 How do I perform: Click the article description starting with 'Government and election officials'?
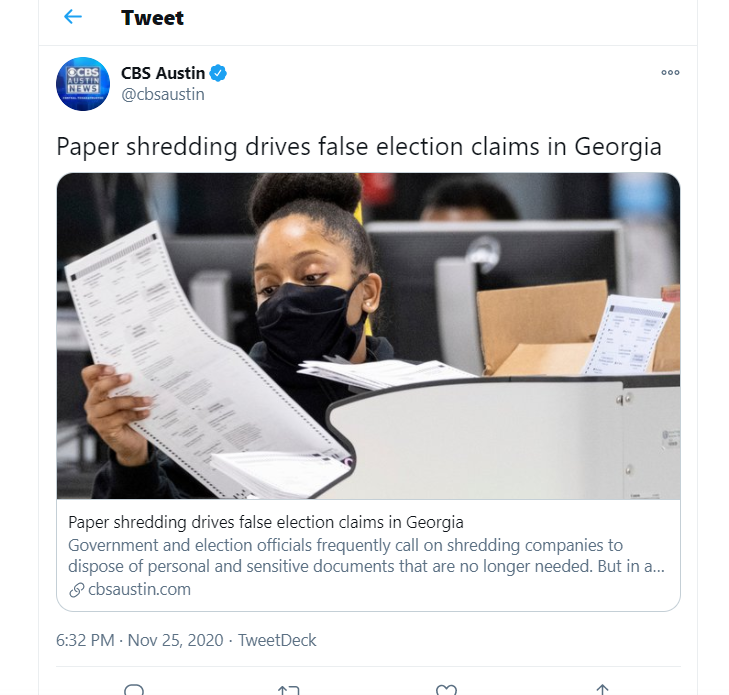click(366, 555)
